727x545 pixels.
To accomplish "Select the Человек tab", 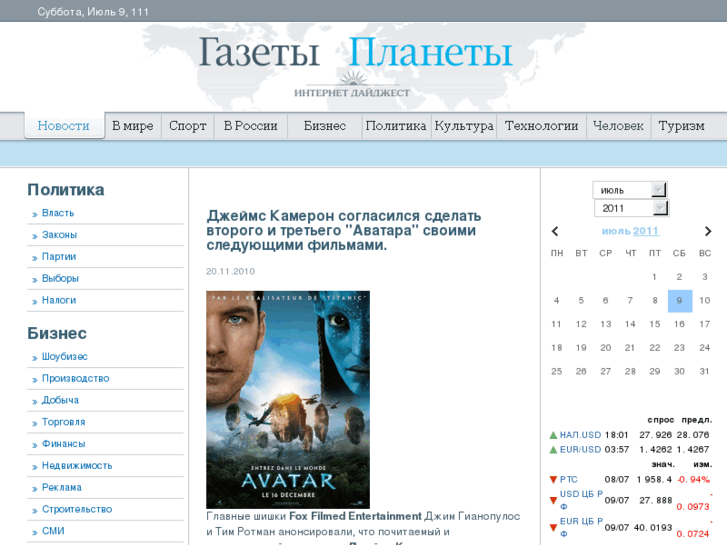I will 618,126.
